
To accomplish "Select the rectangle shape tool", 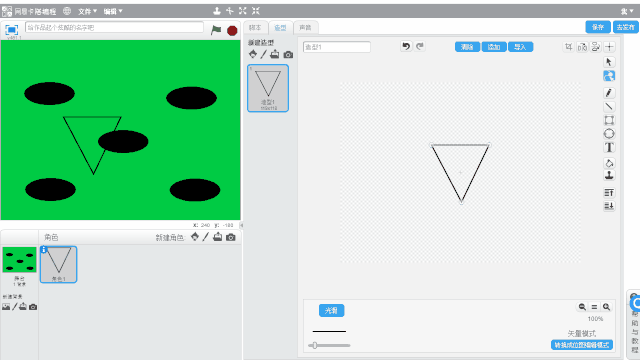I will tap(609, 120).
